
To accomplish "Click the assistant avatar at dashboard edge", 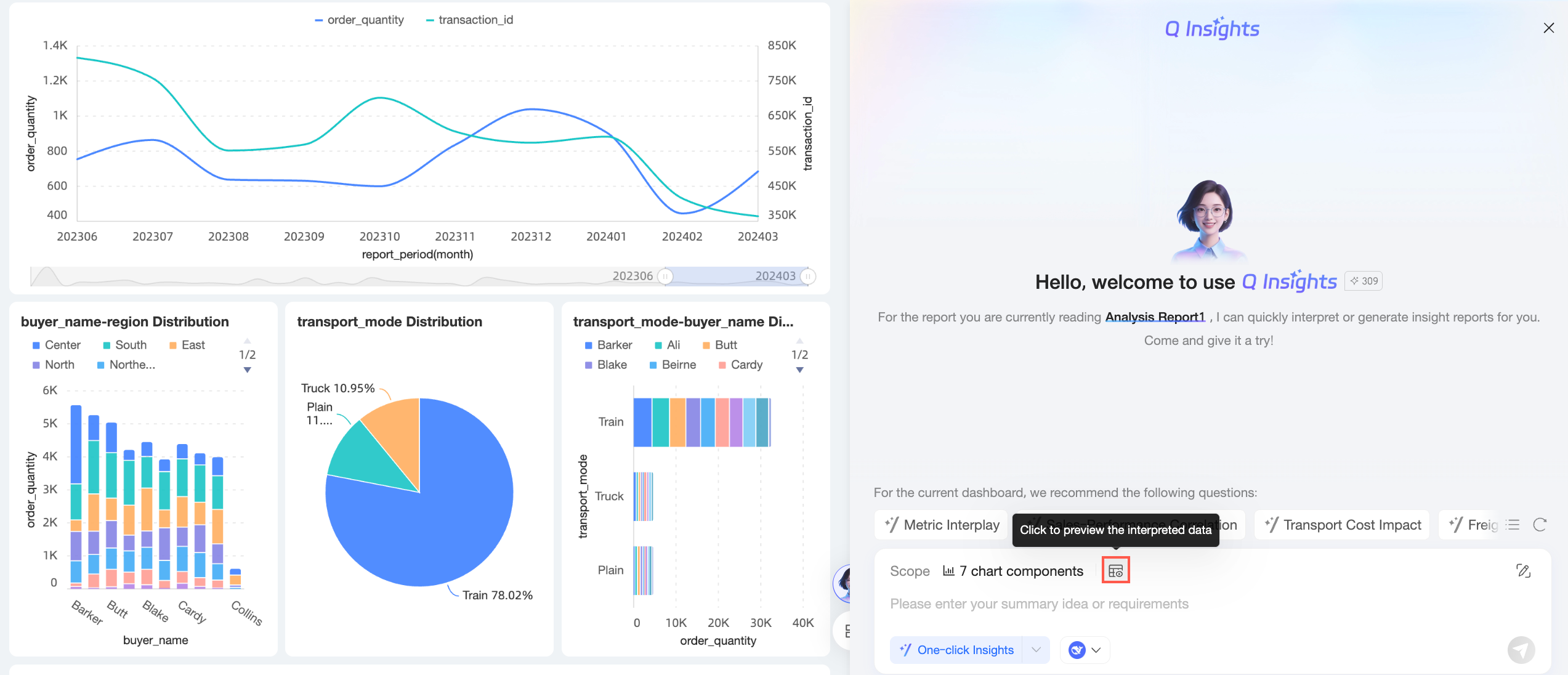I will click(x=843, y=583).
